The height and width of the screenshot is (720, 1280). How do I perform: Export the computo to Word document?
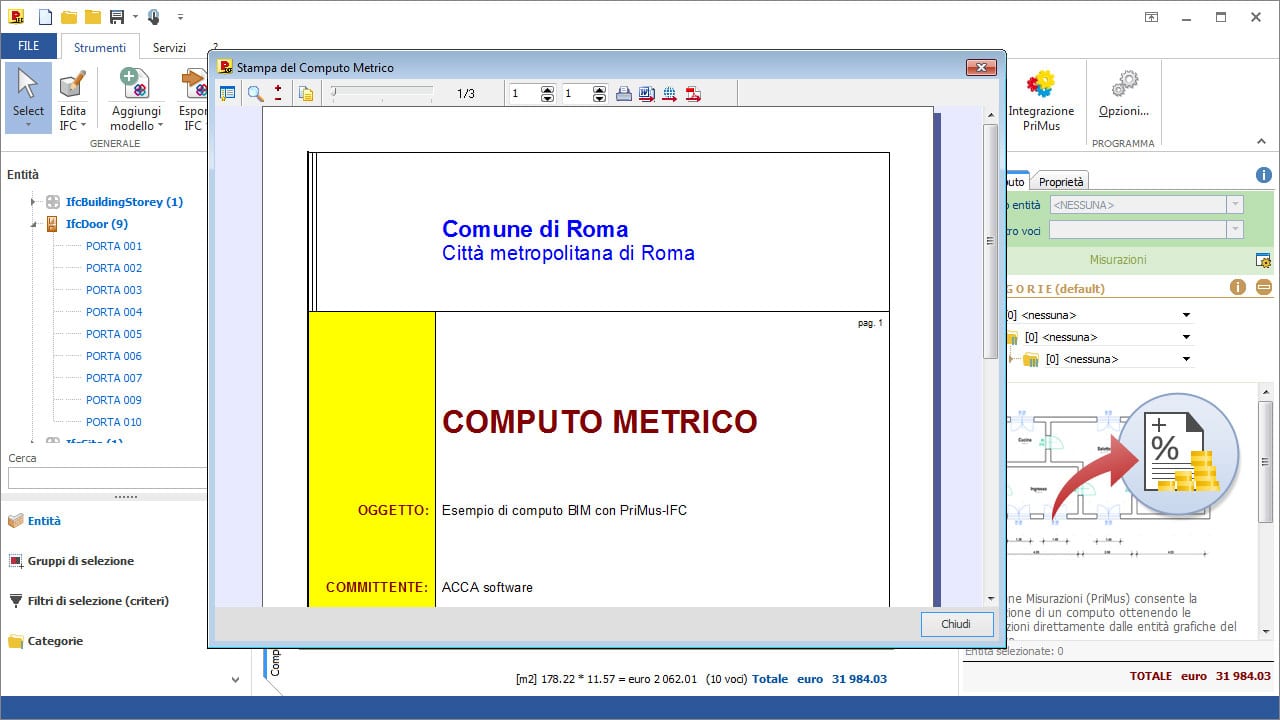click(646, 94)
